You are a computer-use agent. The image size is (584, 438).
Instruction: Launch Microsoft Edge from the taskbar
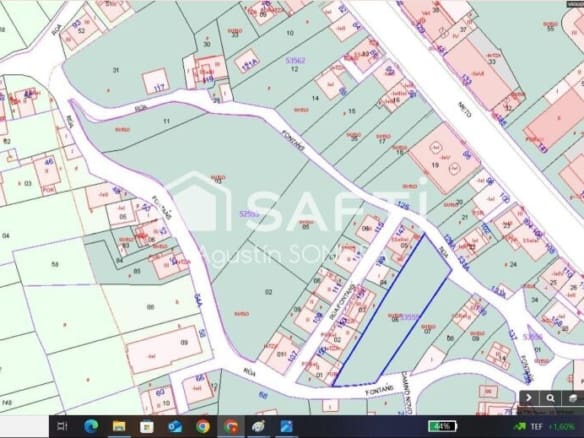(91, 426)
